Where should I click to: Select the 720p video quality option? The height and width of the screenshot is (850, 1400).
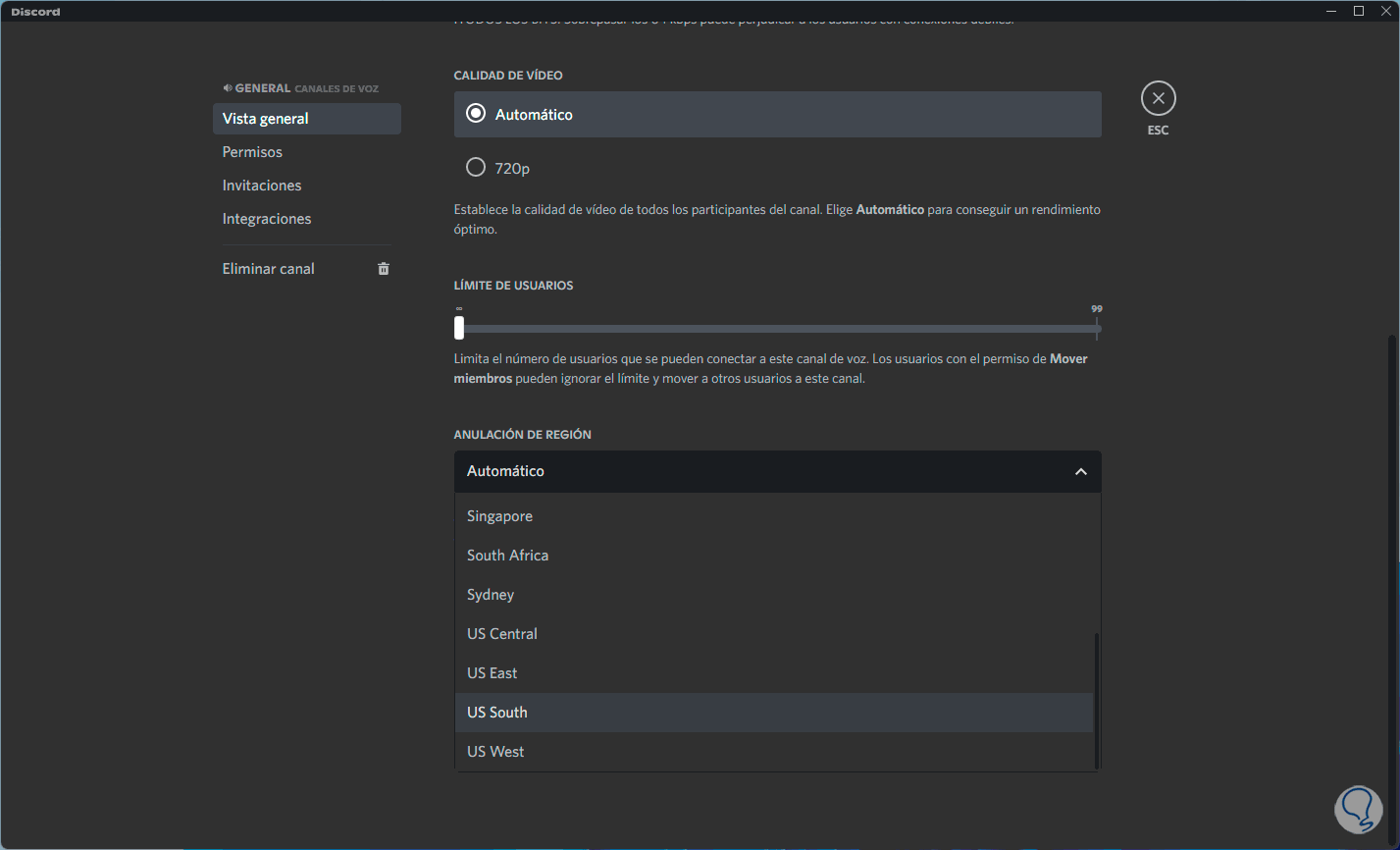pos(476,168)
